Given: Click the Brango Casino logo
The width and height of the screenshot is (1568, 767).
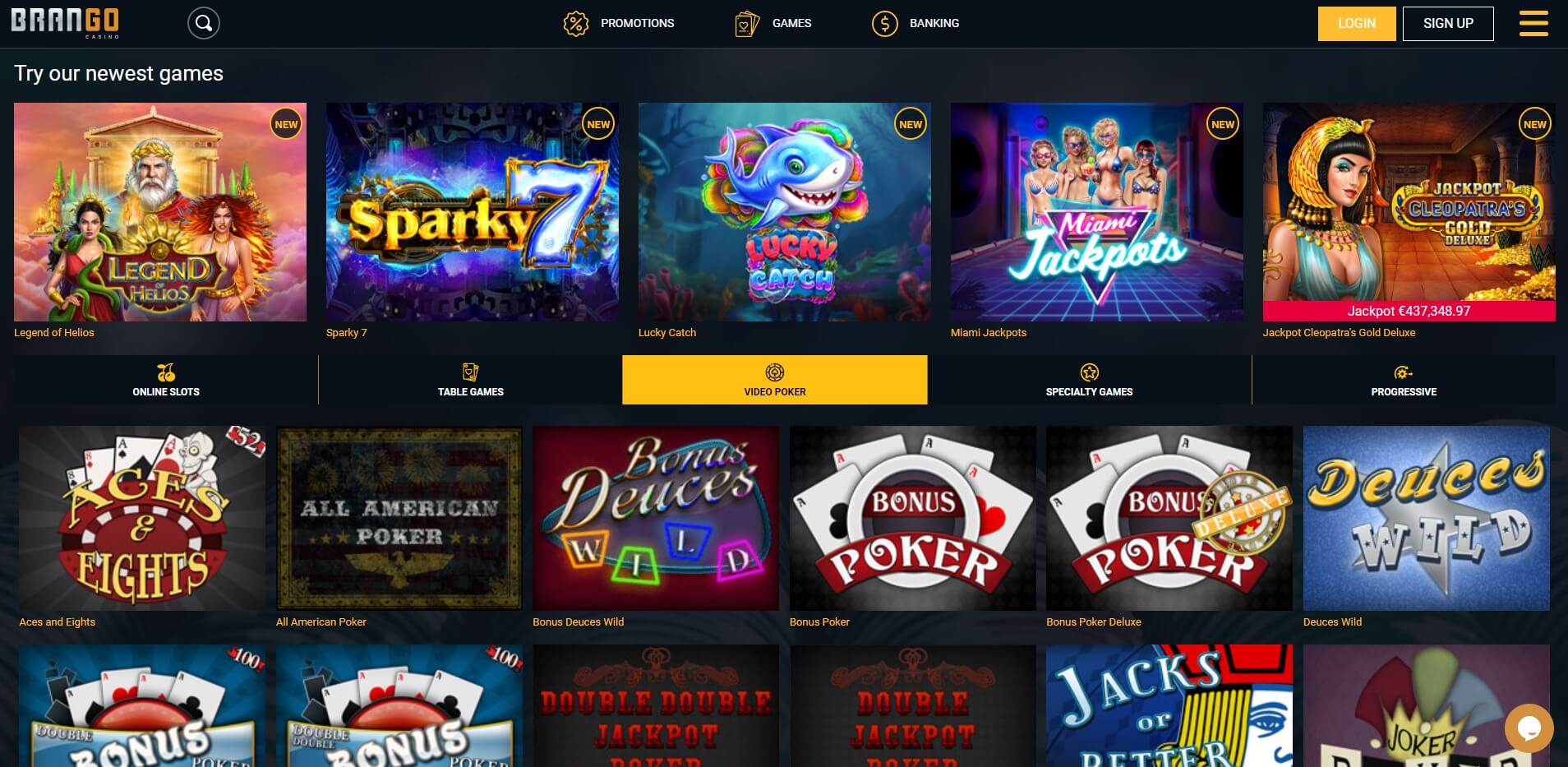Looking at the screenshot, I should pyautogui.click(x=65, y=23).
